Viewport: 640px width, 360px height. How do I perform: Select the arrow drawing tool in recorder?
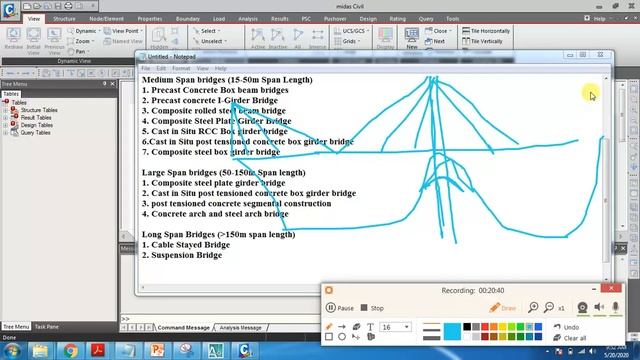(x=342, y=327)
